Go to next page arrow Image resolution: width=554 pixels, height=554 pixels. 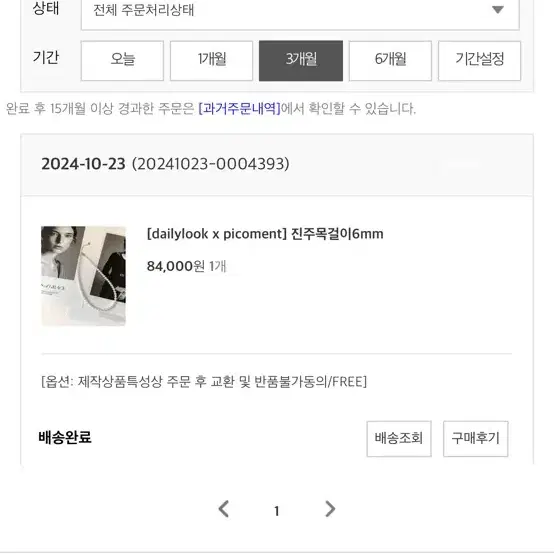coord(330,509)
